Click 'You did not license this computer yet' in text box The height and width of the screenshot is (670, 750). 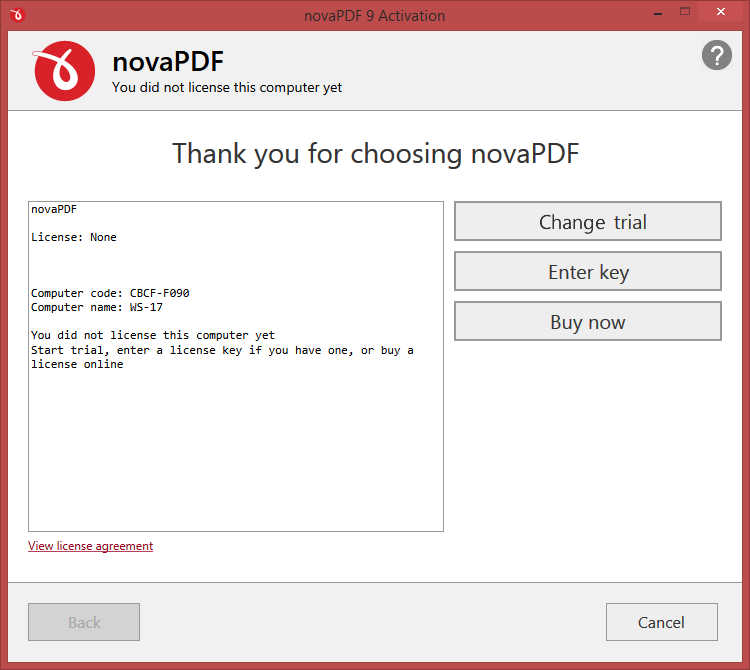pos(153,335)
